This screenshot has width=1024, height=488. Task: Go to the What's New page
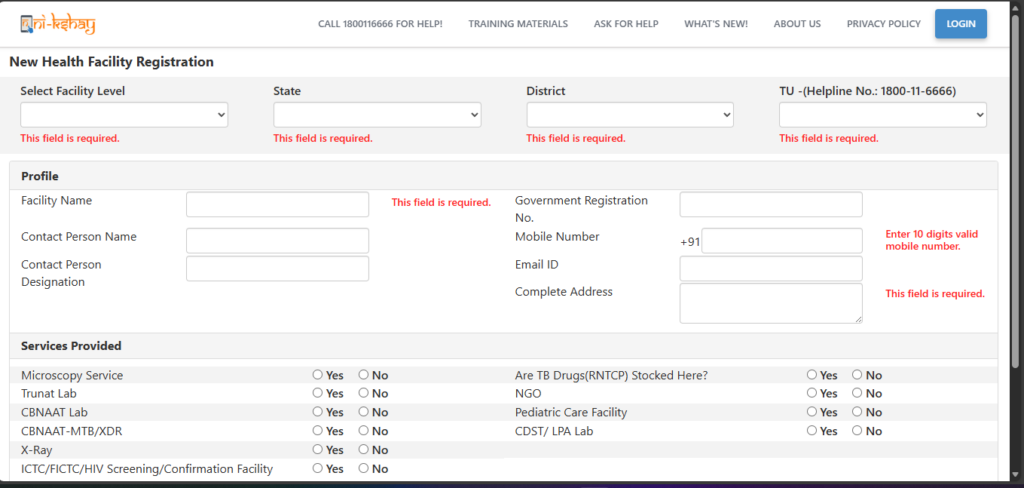[715, 24]
